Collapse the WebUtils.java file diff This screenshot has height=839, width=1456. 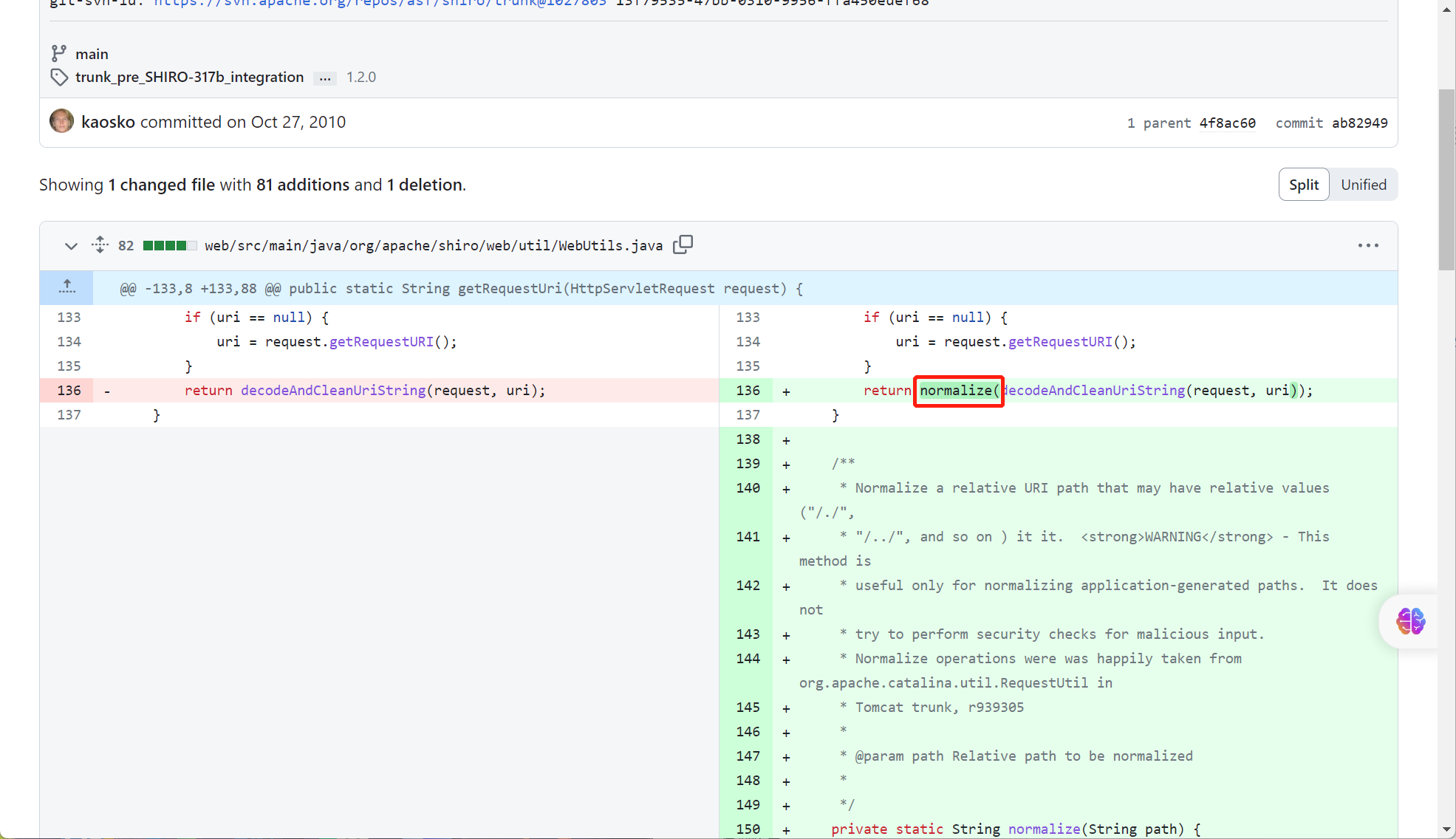coord(71,245)
